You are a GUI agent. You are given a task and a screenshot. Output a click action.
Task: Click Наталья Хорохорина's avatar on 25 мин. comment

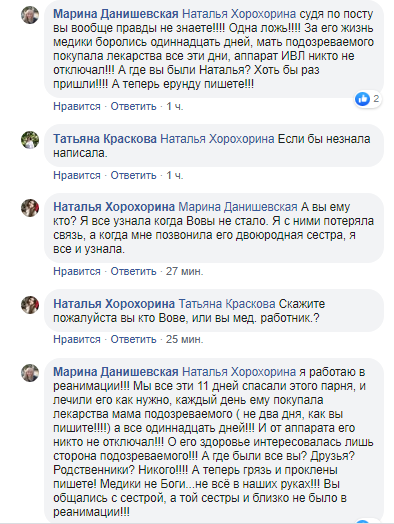pos(30,305)
